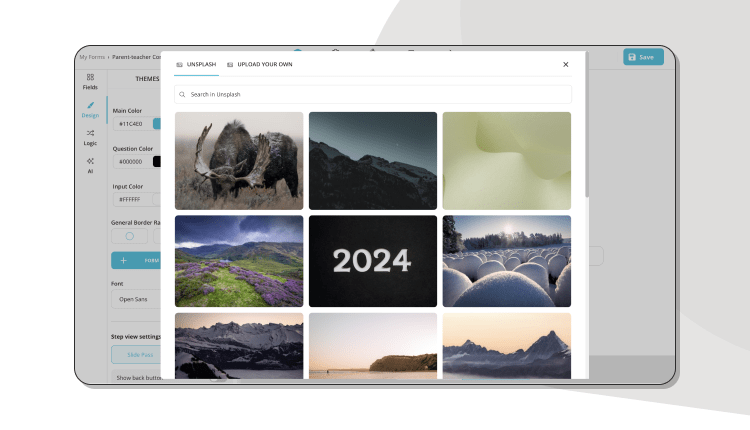Select the rounded General Border Radius option
The width and height of the screenshot is (750, 430).
(x=129, y=237)
